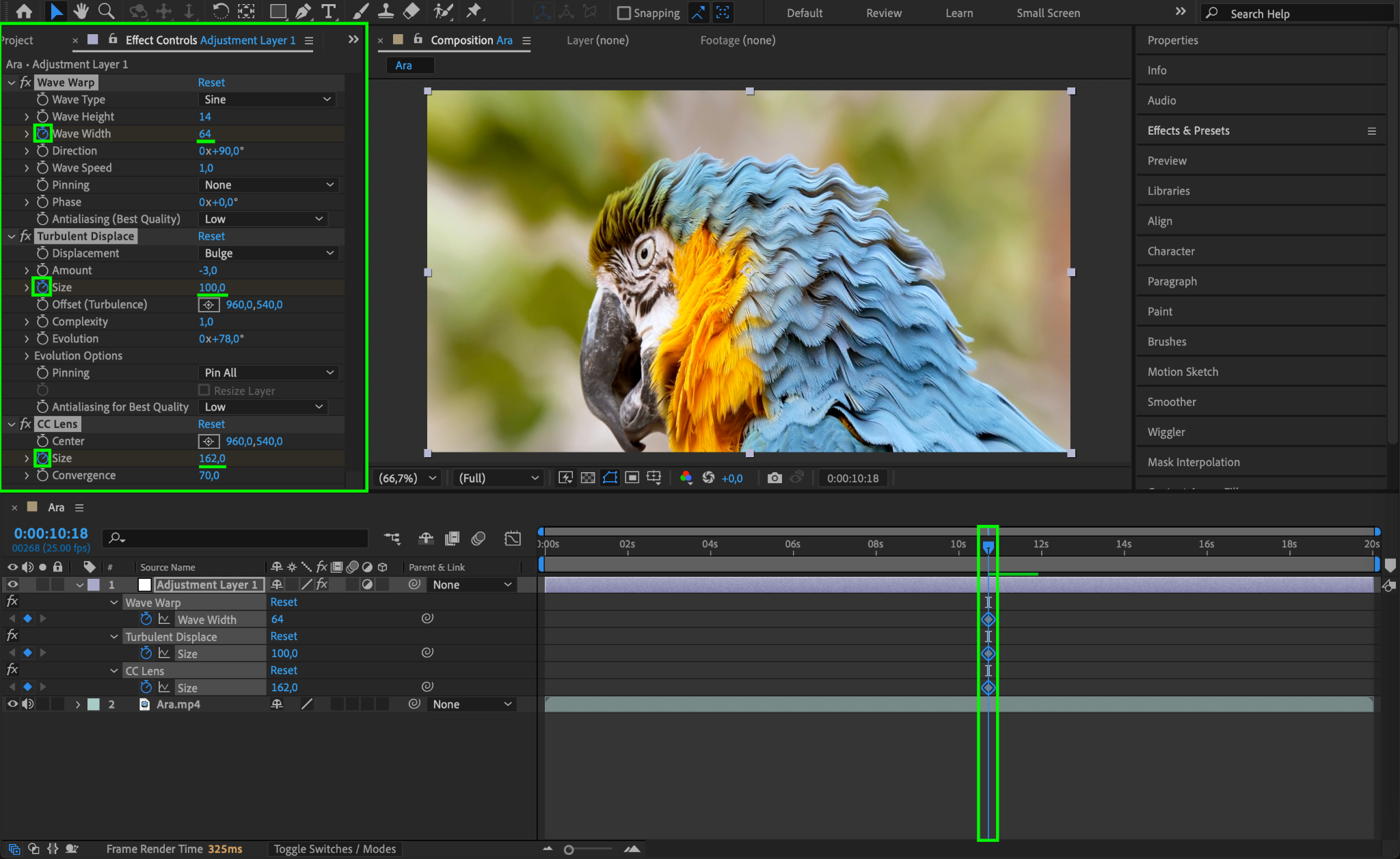The image size is (1400, 859).
Task: Select the Hand tool
Action: [x=81, y=11]
